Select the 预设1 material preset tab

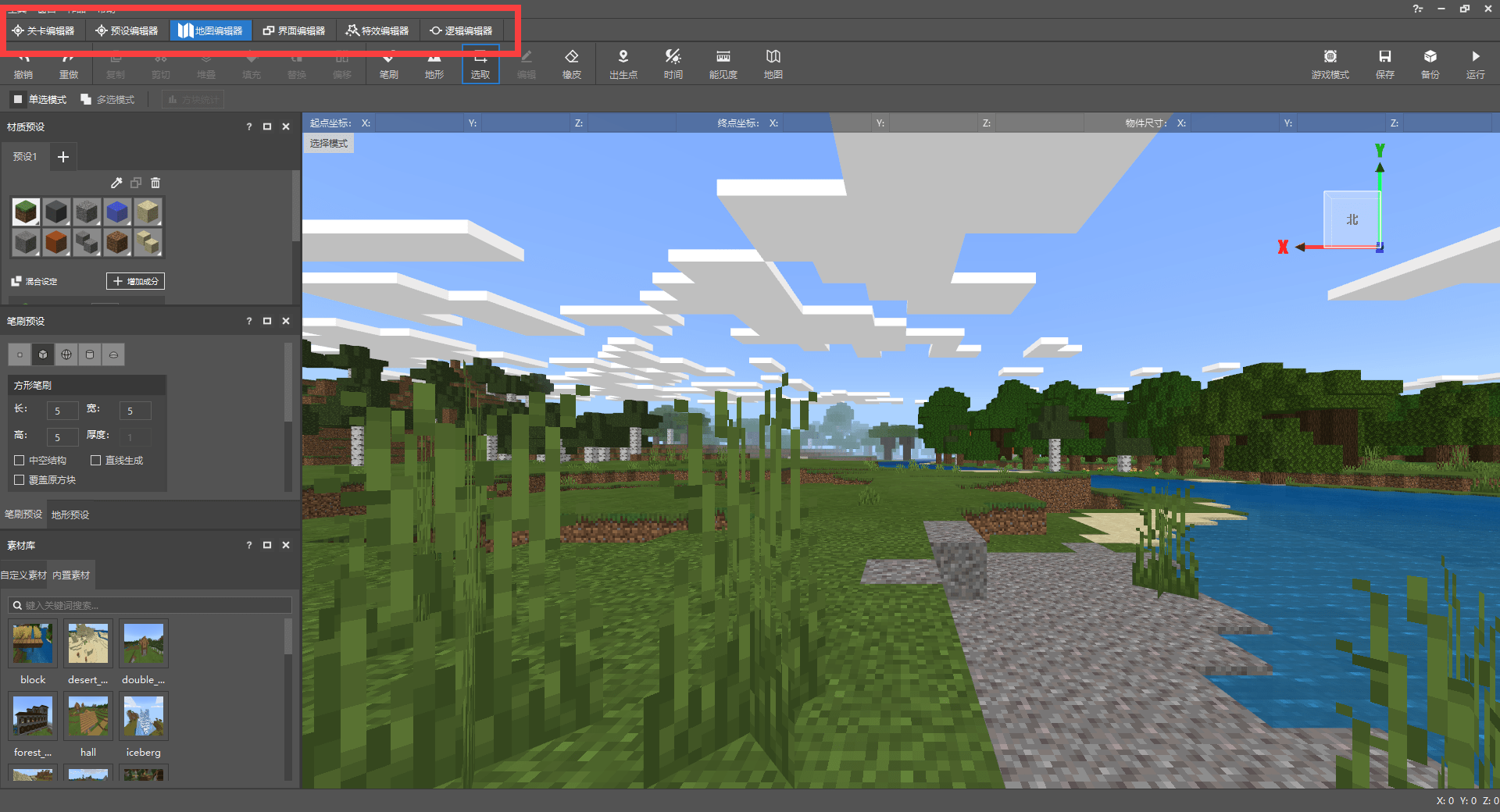(x=25, y=157)
